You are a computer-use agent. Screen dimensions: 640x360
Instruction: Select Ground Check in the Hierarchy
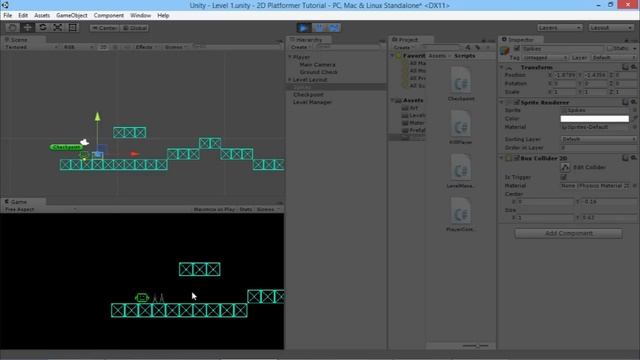click(318, 72)
